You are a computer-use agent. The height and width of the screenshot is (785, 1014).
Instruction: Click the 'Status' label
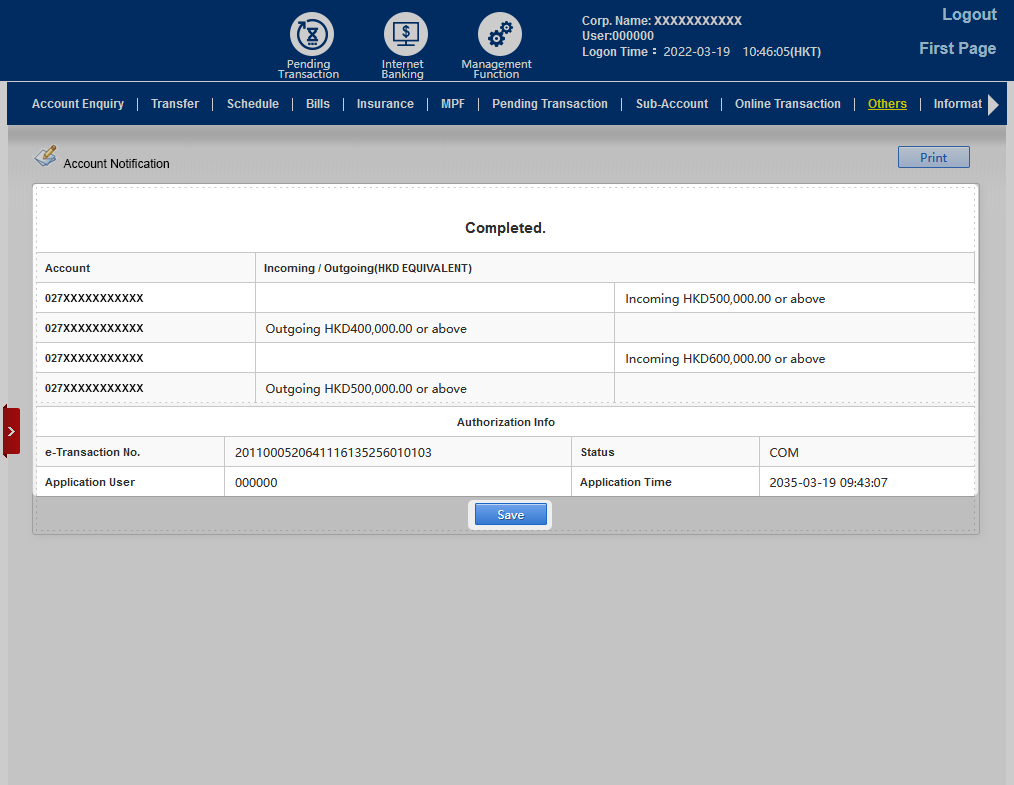(598, 452)
